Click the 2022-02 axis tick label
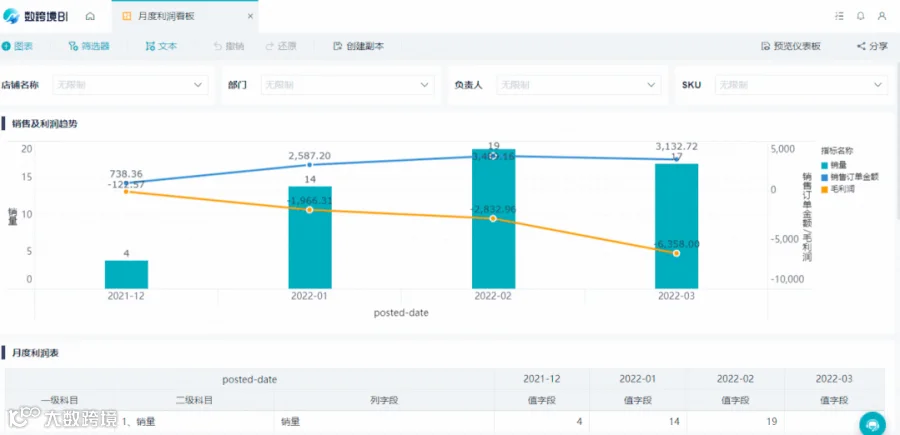Viewport: 900px width, 435px height. (x=493, y=297)
